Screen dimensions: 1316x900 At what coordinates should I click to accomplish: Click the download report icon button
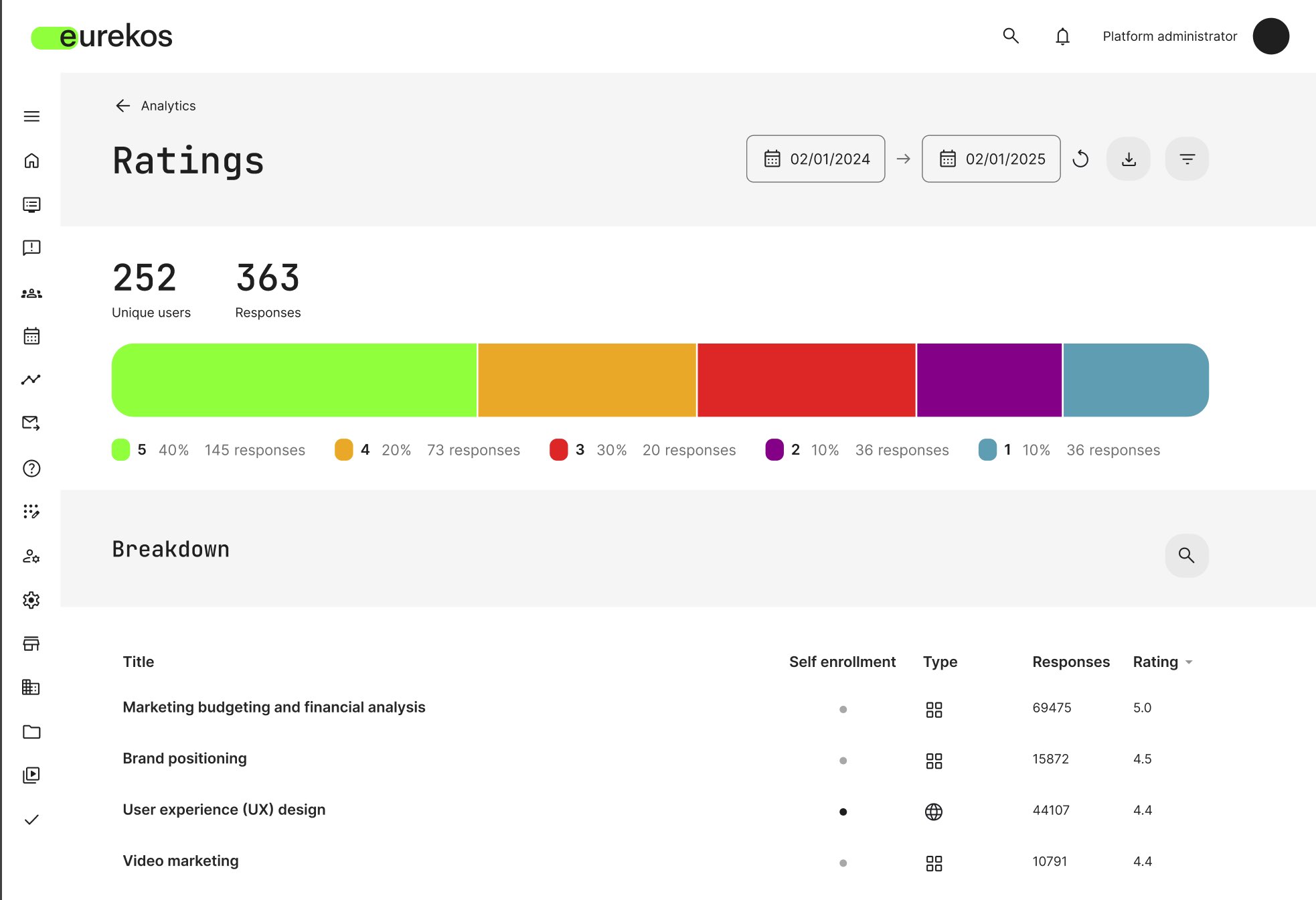[x=1129, y=159]
